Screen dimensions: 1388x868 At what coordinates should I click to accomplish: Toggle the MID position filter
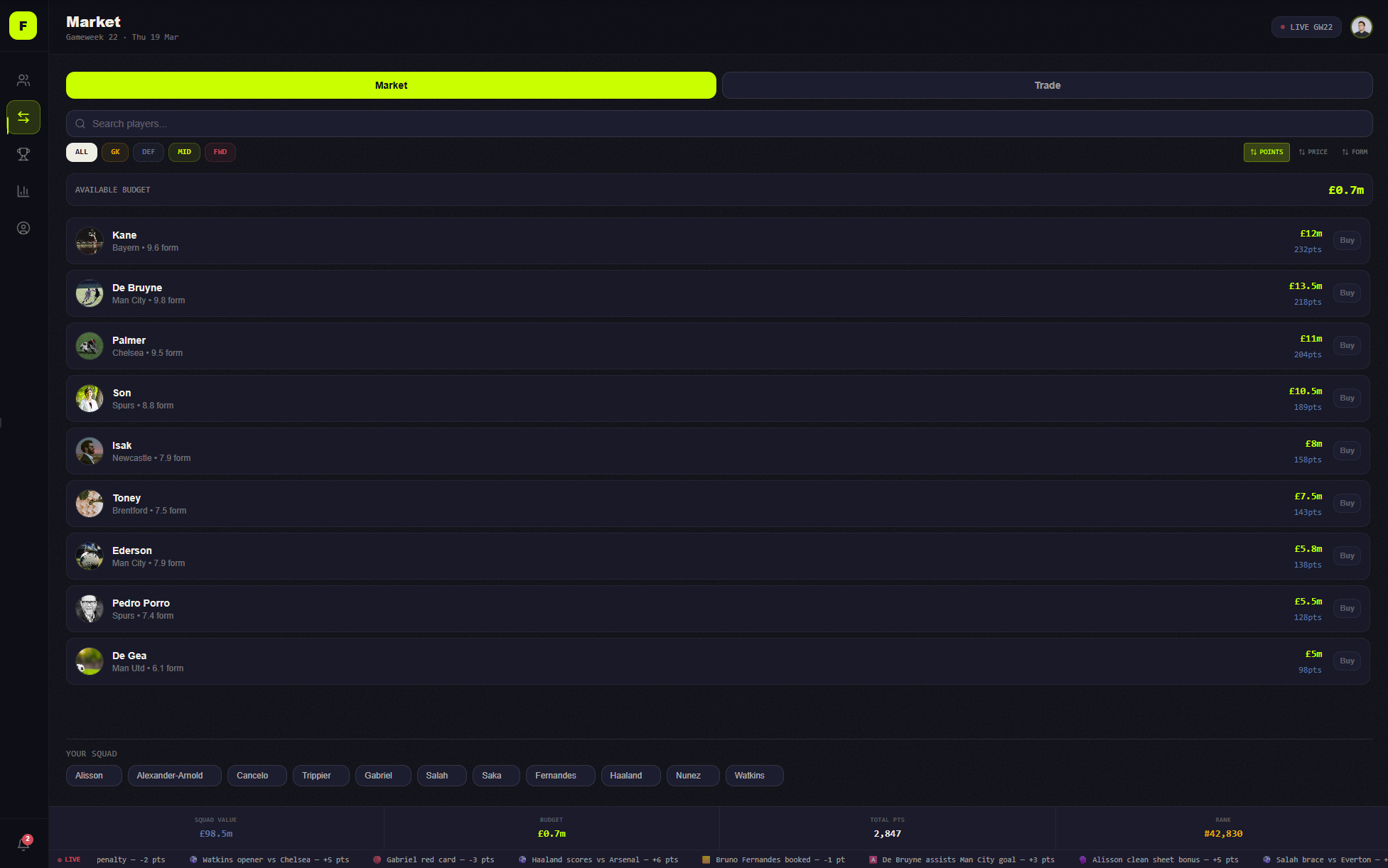pyautogui.click(x=184, y=152)
